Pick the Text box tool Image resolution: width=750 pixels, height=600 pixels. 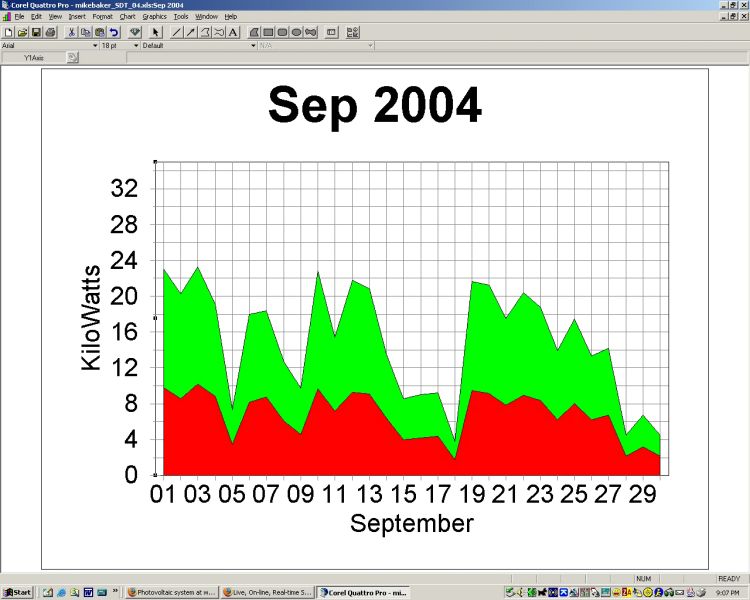click(x=233, y=32)
